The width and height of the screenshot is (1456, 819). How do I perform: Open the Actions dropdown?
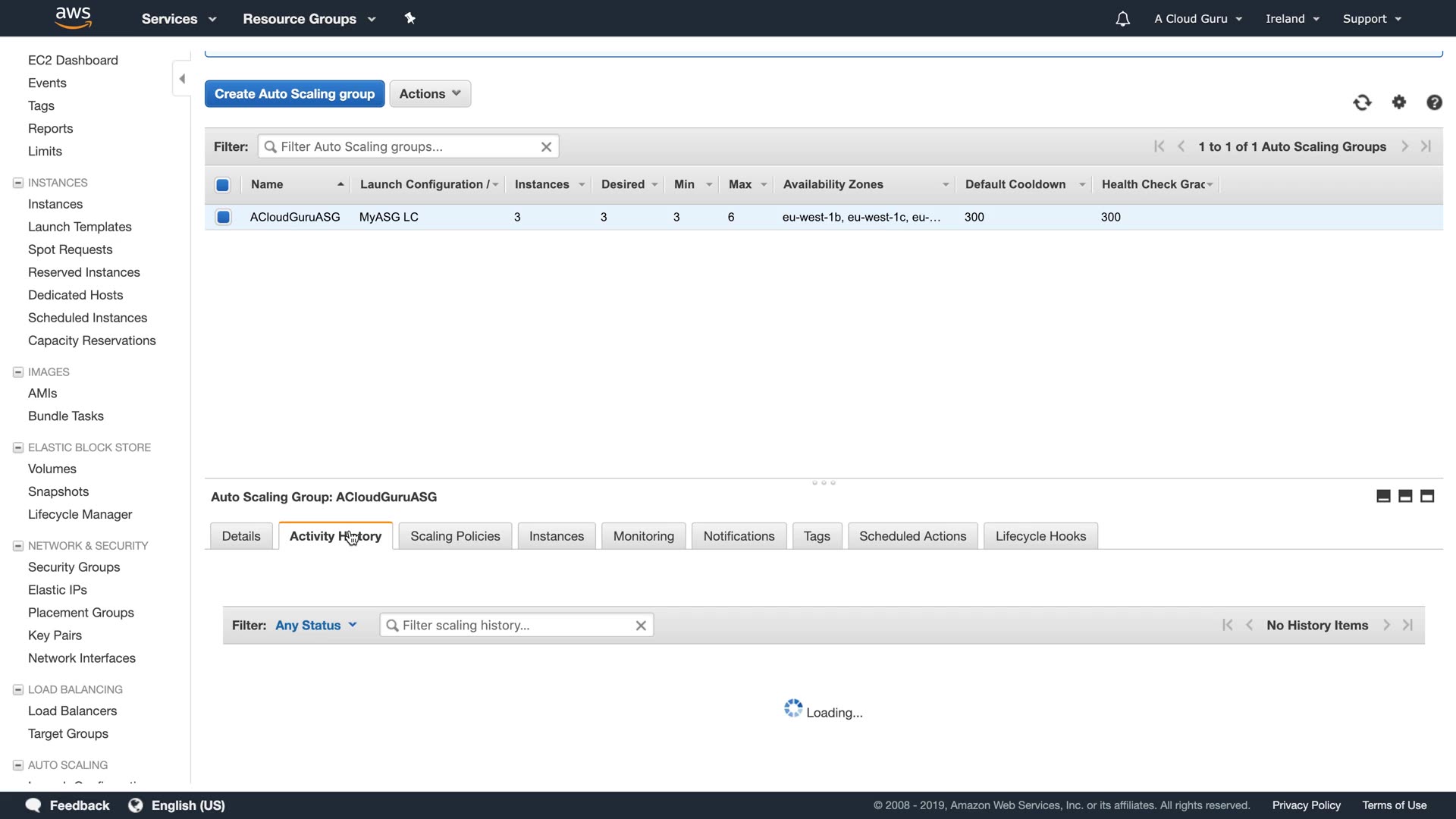click(430, 94)
